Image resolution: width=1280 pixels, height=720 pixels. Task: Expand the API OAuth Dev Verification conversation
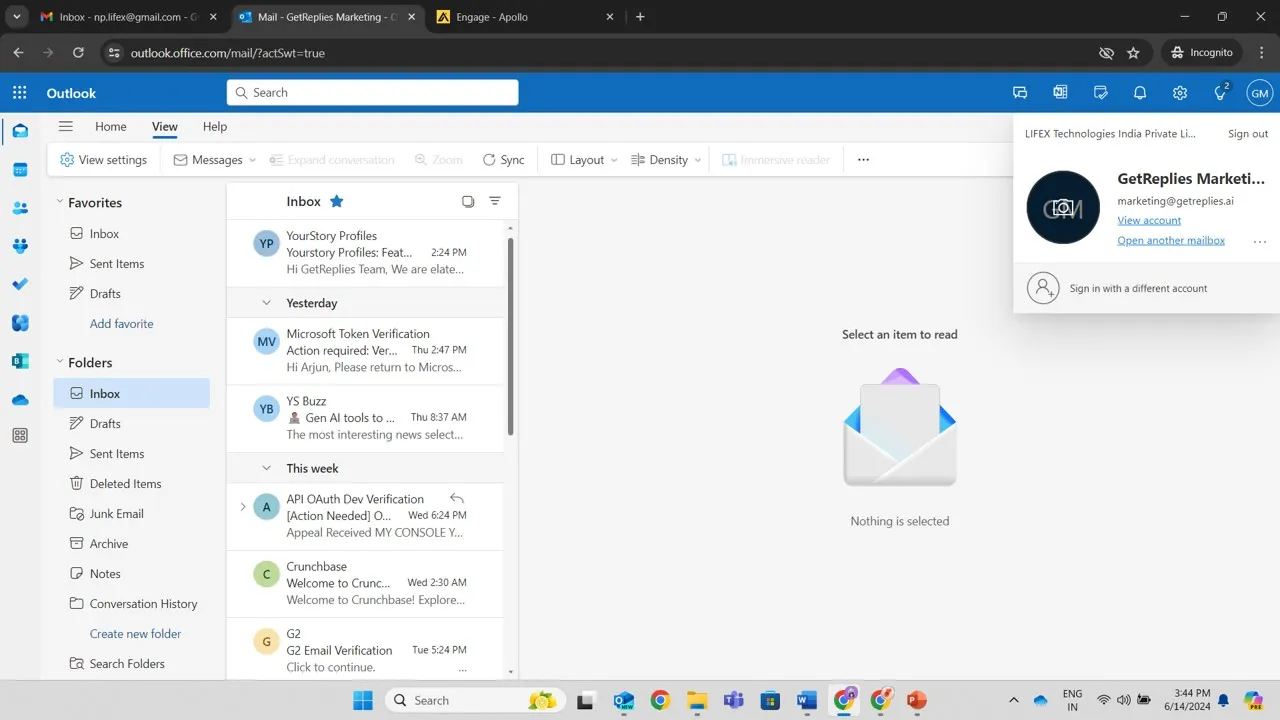242,507
